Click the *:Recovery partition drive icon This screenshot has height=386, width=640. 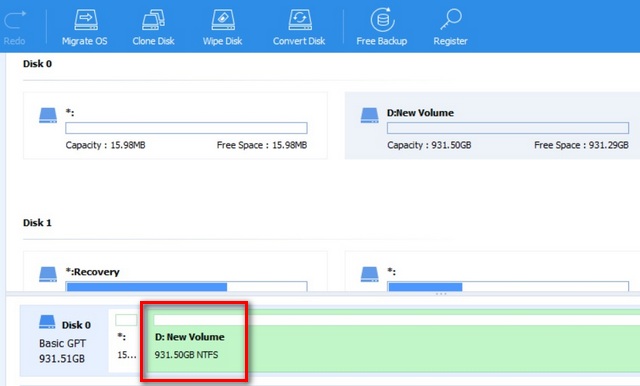click(x=48, y=274)
